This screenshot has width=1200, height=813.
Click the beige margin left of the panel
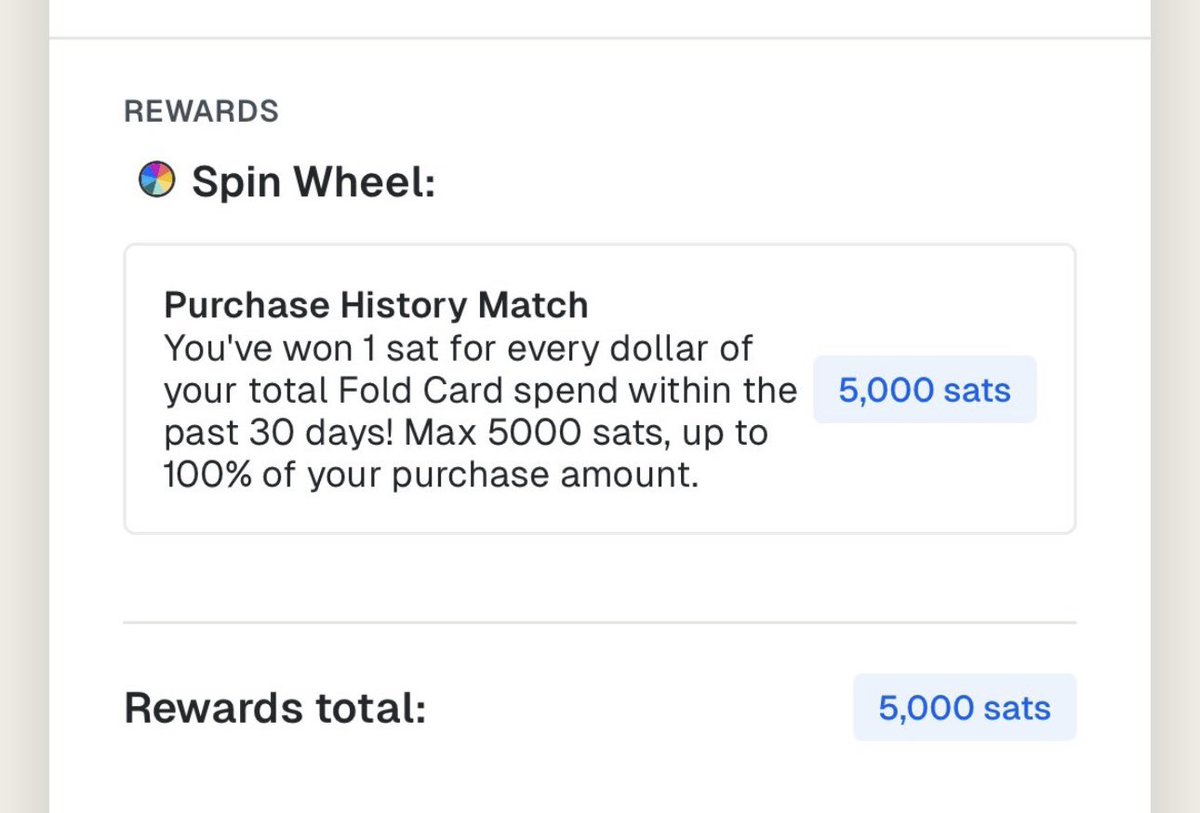coord(24,400)
